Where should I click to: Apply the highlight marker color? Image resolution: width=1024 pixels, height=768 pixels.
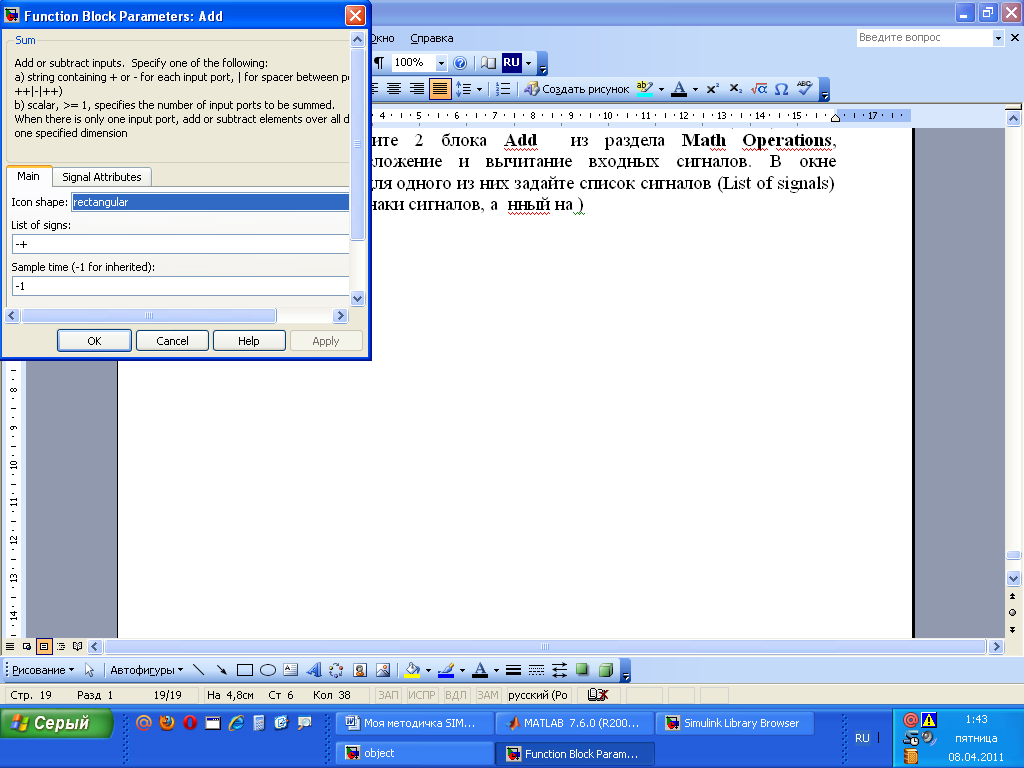(645, 89)
